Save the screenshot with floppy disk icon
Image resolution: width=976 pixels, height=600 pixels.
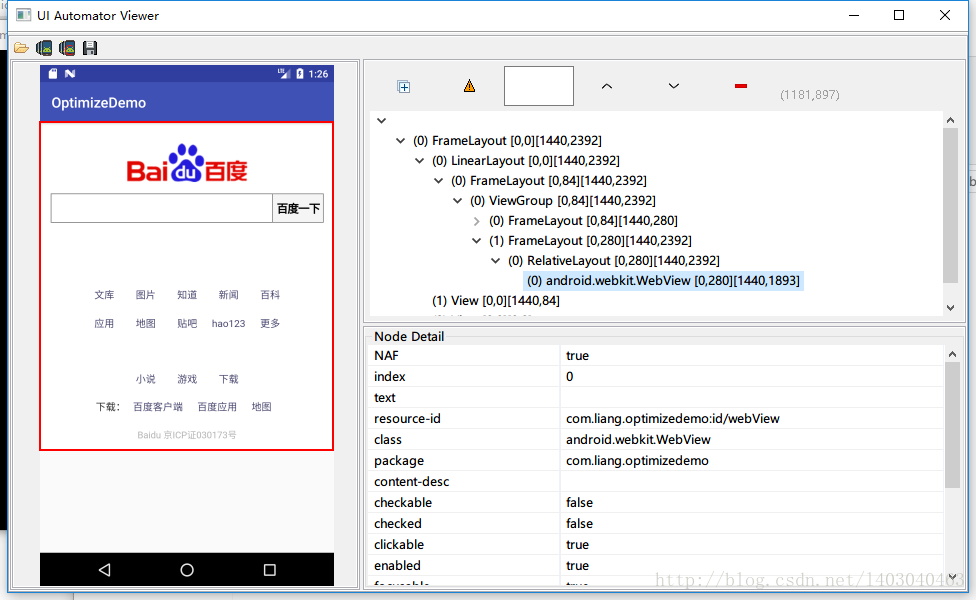(x=90, y=48)
